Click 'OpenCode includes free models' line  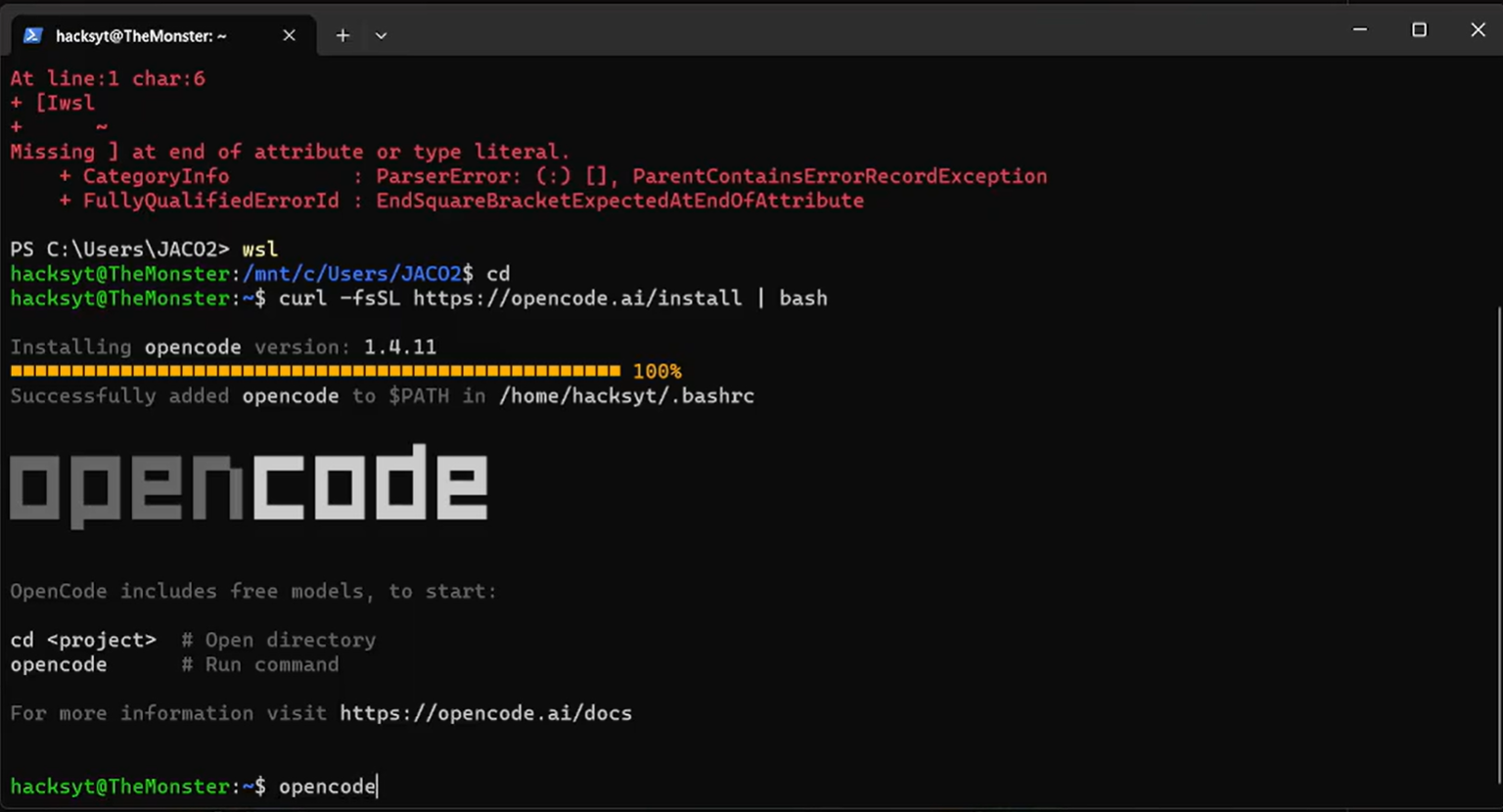click(253, 591)
